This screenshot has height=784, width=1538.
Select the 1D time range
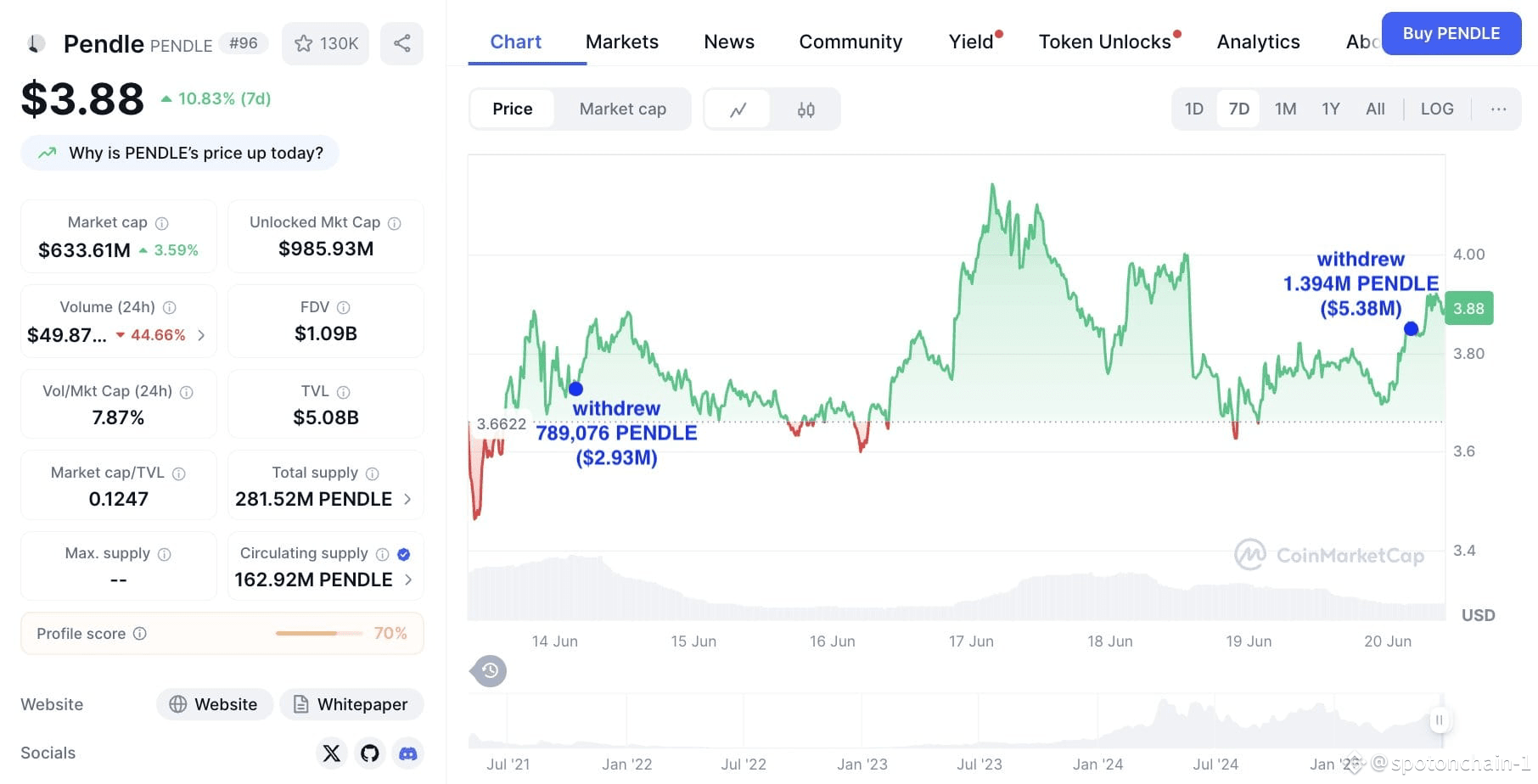(x=1194, y=109)
